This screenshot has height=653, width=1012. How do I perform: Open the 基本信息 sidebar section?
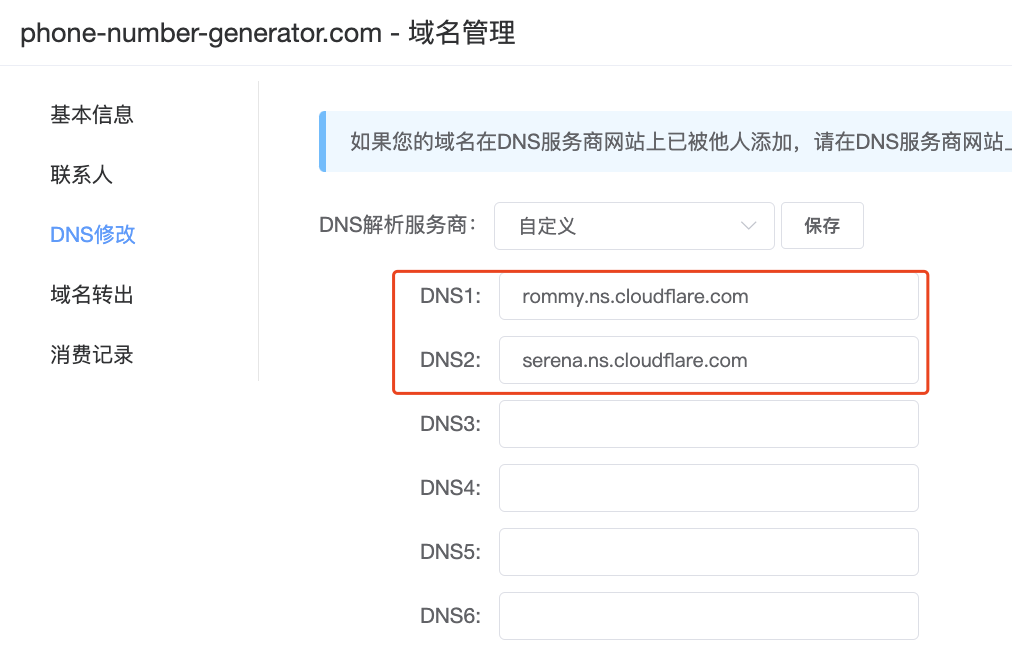92,115
